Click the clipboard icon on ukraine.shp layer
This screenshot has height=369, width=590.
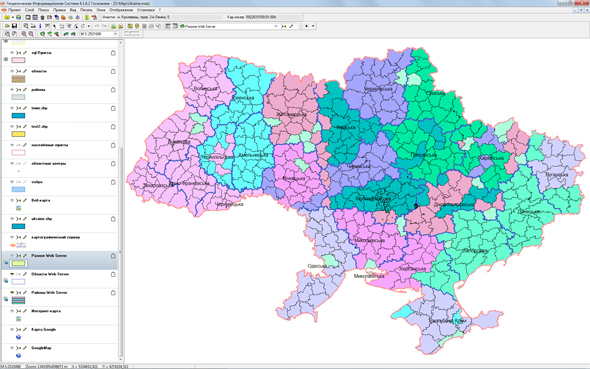[x=113, y=219]
